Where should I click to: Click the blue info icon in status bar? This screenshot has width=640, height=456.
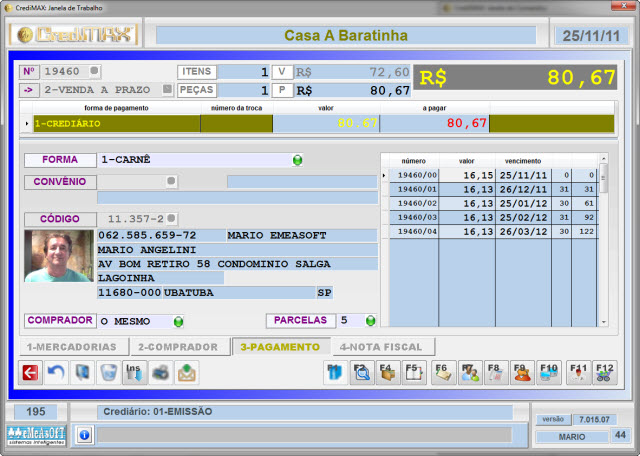84,435
